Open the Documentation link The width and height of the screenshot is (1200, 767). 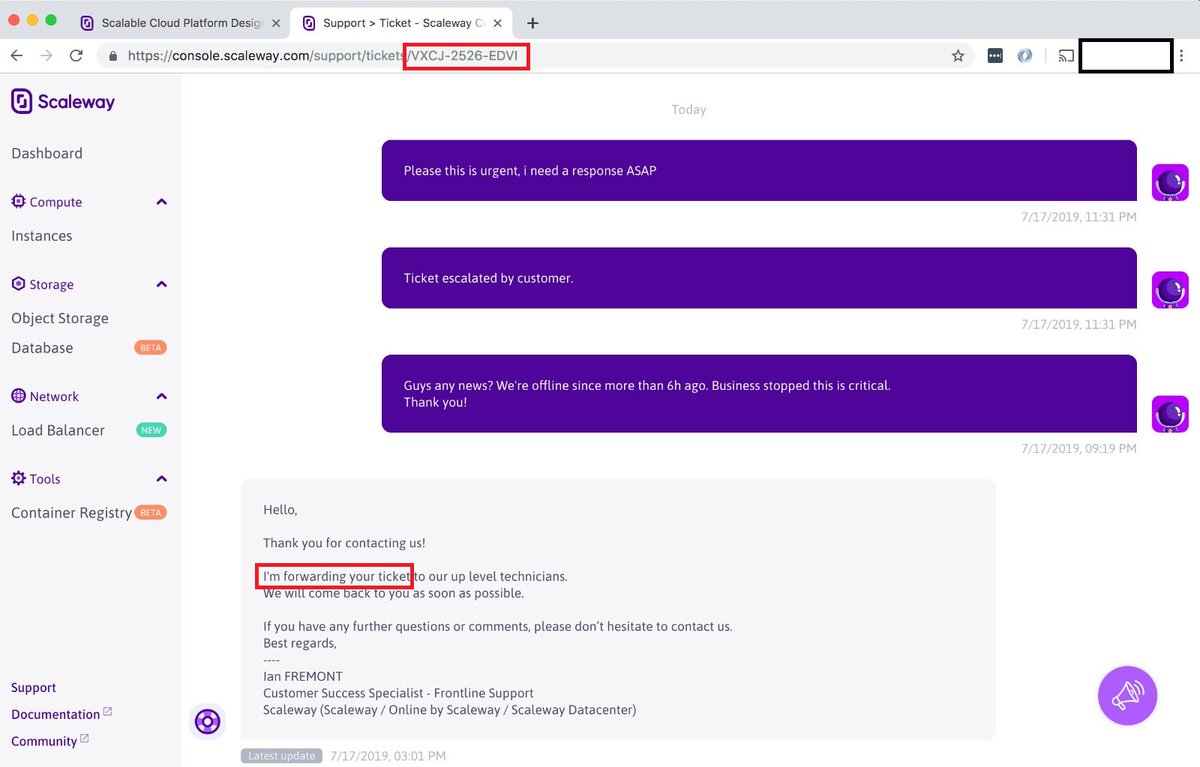[55, 714]
